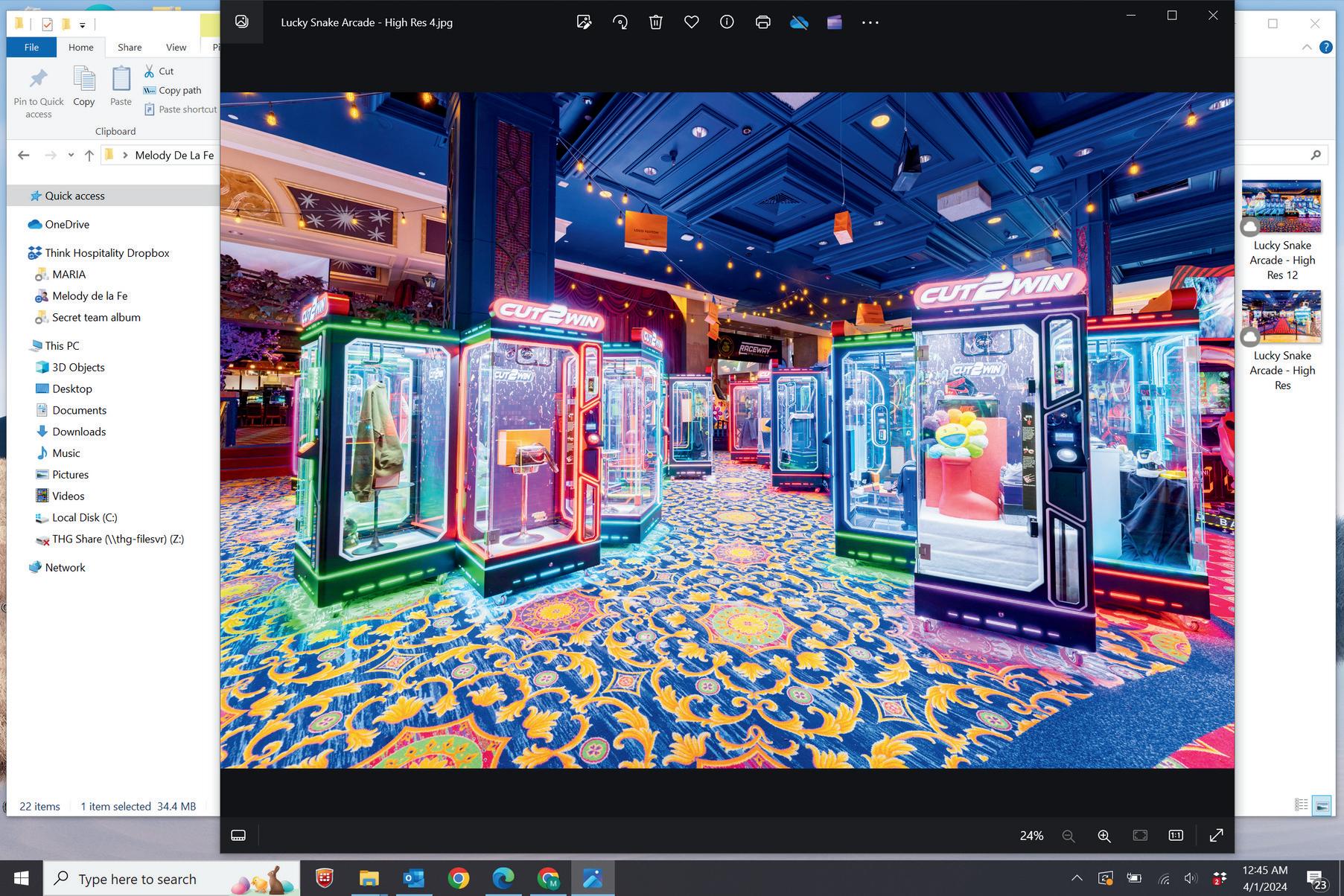Open the File menu in File Explorer

click(x=31, y=47)
